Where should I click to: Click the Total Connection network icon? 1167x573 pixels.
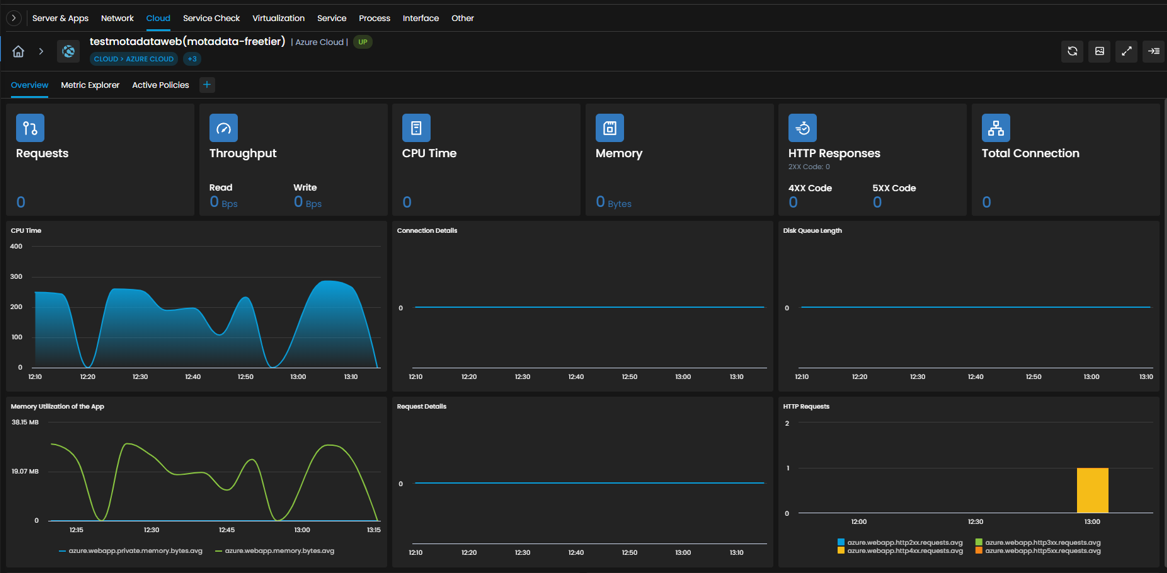pyautogui.click(x=996, y=128)
